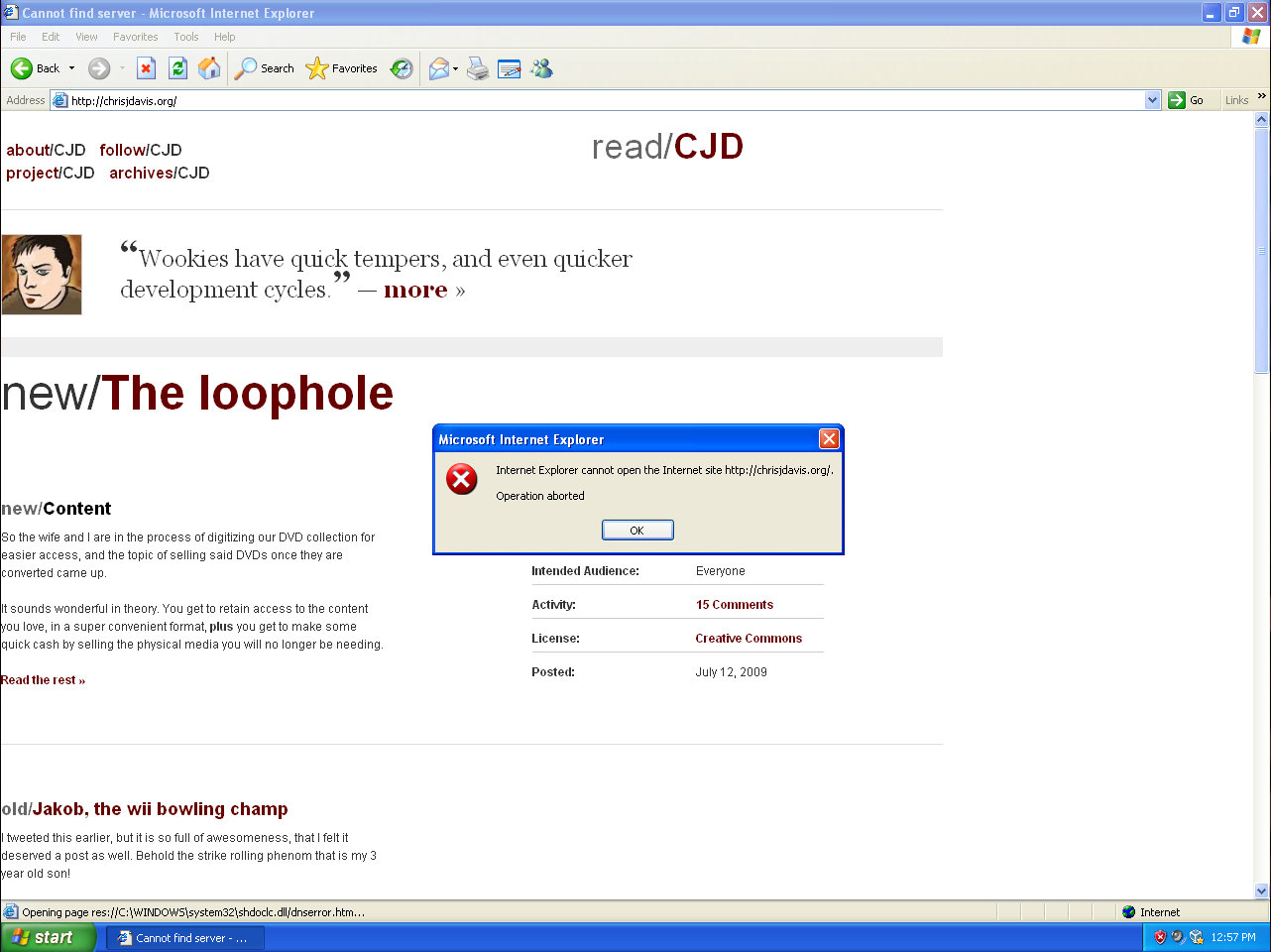Open the Forward history dropdown arrow
This screenshot has height=952, width=1271.
[122, 68]
